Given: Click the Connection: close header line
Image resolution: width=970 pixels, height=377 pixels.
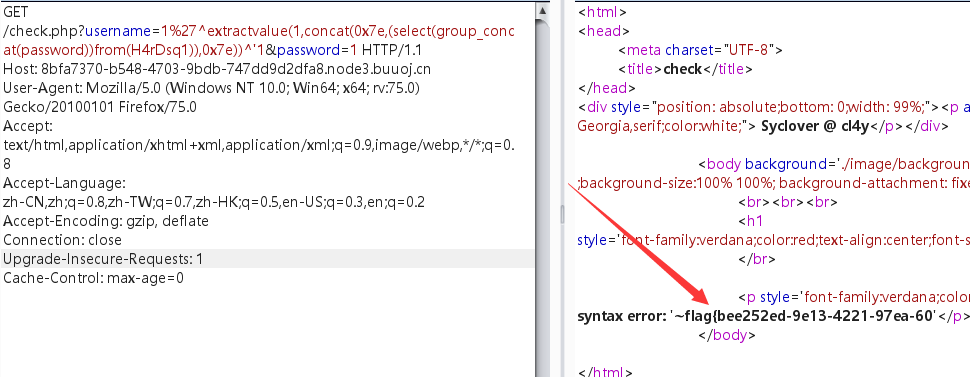Looking at the screenshot, I should [62, 240].
